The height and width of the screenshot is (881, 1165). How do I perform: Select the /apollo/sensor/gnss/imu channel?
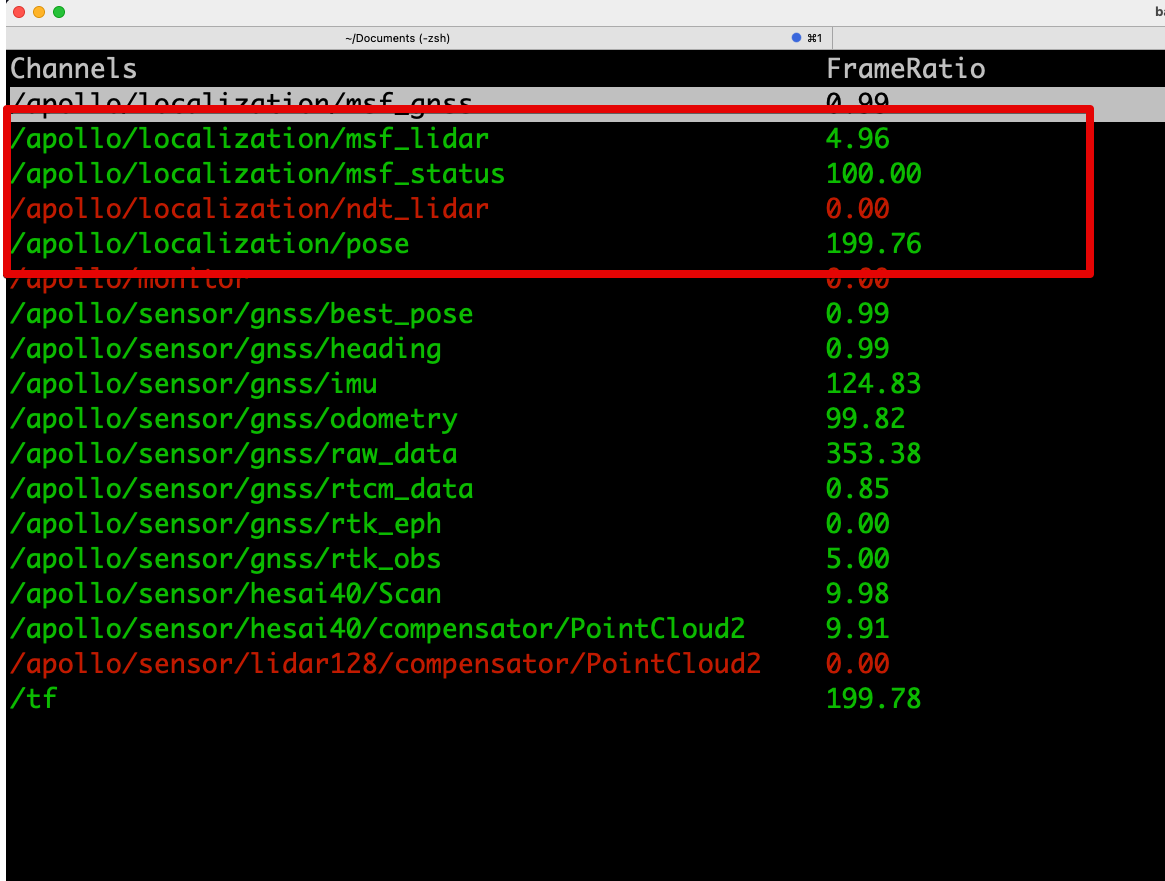194,384
